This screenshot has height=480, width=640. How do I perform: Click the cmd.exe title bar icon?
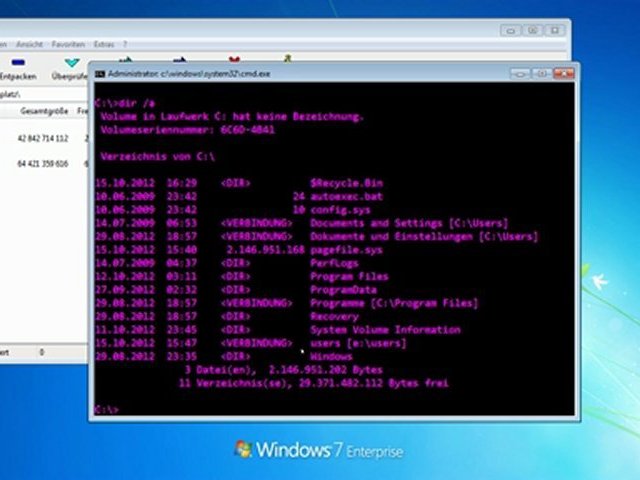(x=99, y=73)
